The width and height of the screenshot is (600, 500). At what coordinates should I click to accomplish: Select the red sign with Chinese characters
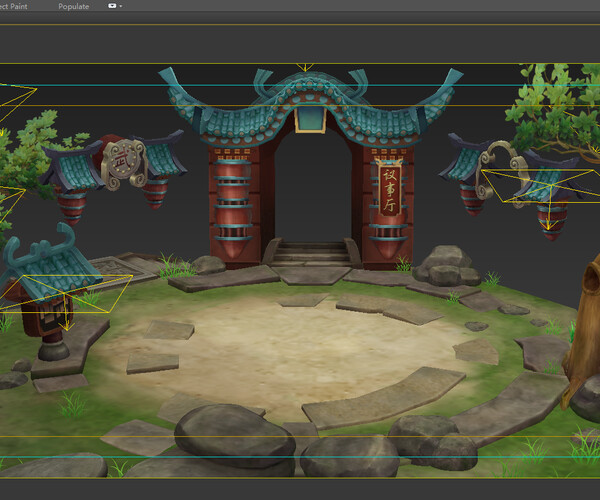pos(389,189)
